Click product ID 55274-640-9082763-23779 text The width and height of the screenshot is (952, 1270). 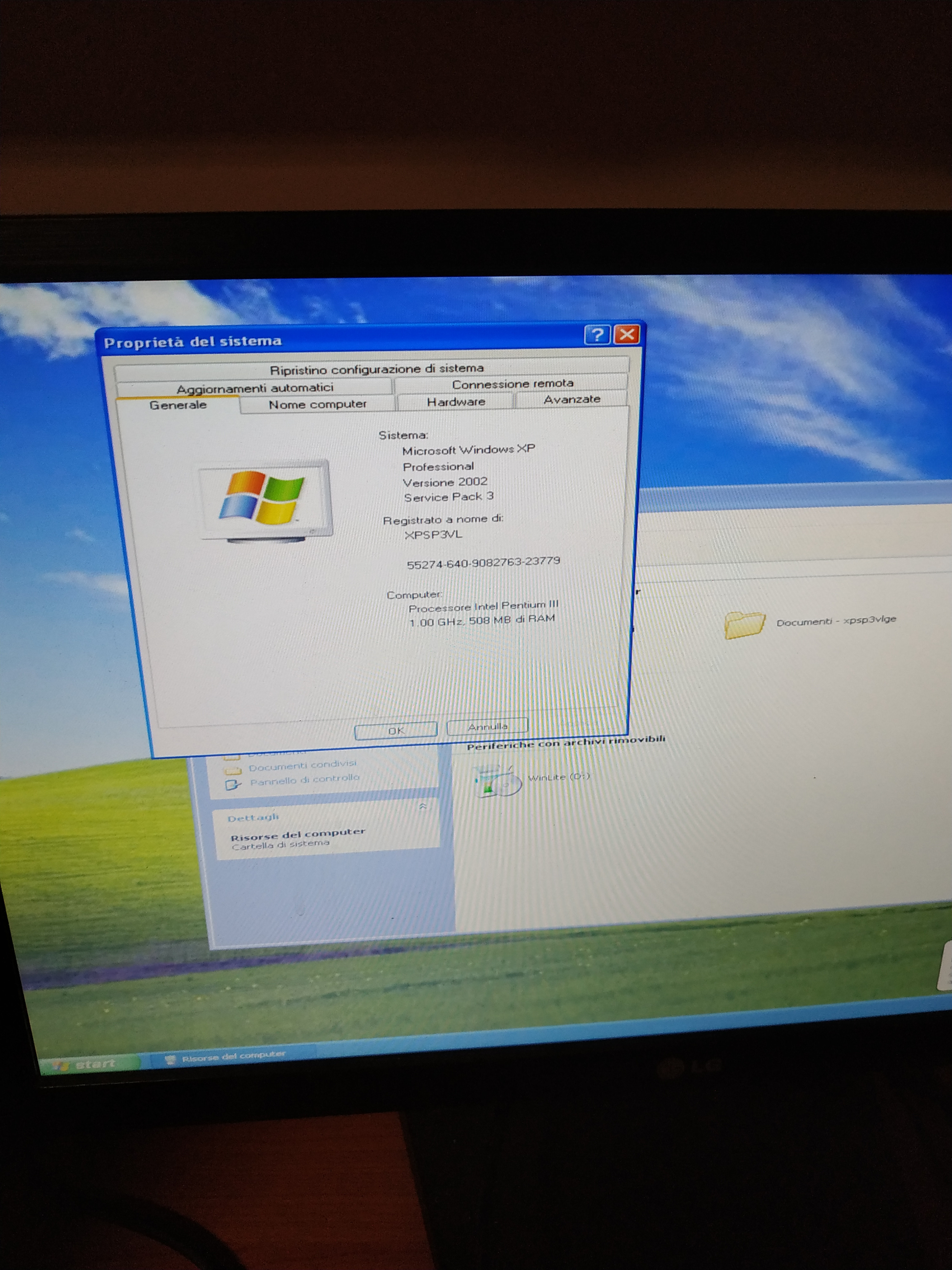[x=483, y=563]
